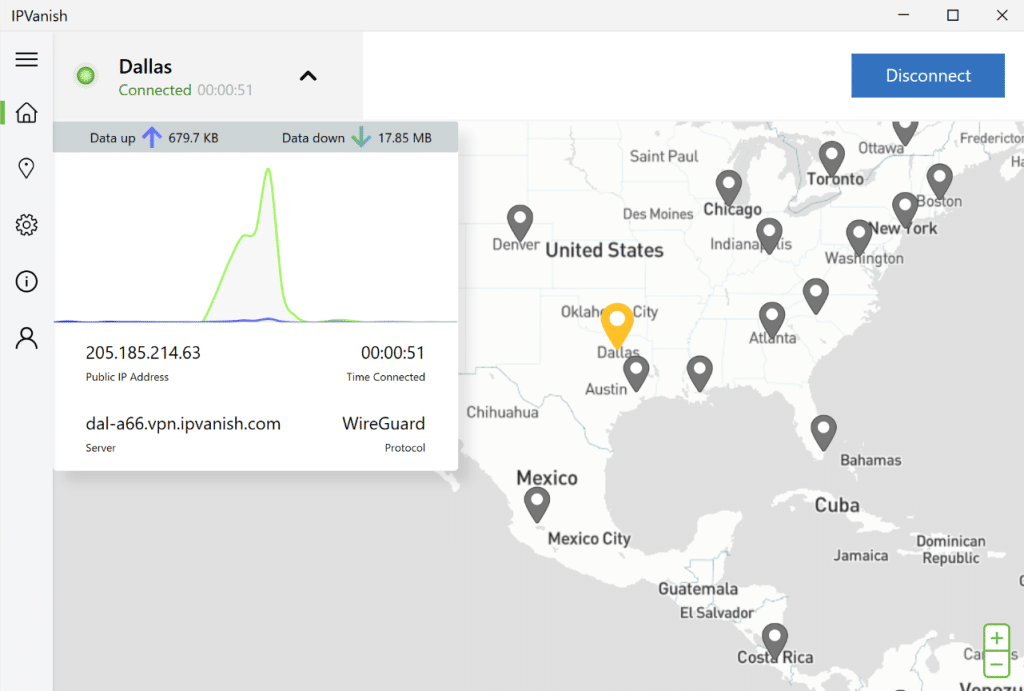This screenshot has width=1024, height=691.
Task: Click the Saint Paul map label
Action: pyautogui.click(x=664, y=156)
